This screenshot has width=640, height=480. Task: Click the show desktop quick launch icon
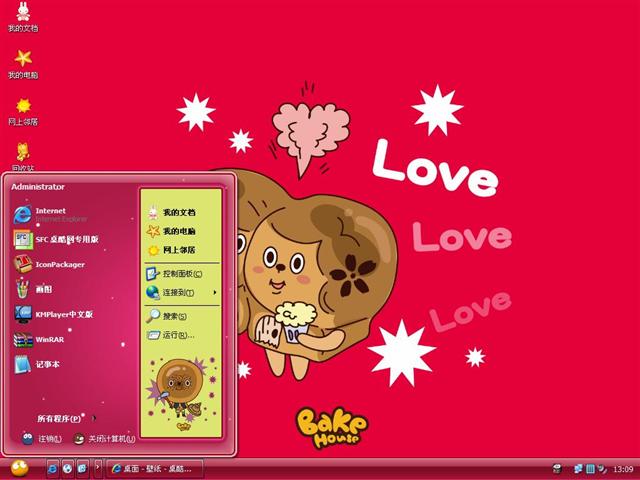click(82, 469)
